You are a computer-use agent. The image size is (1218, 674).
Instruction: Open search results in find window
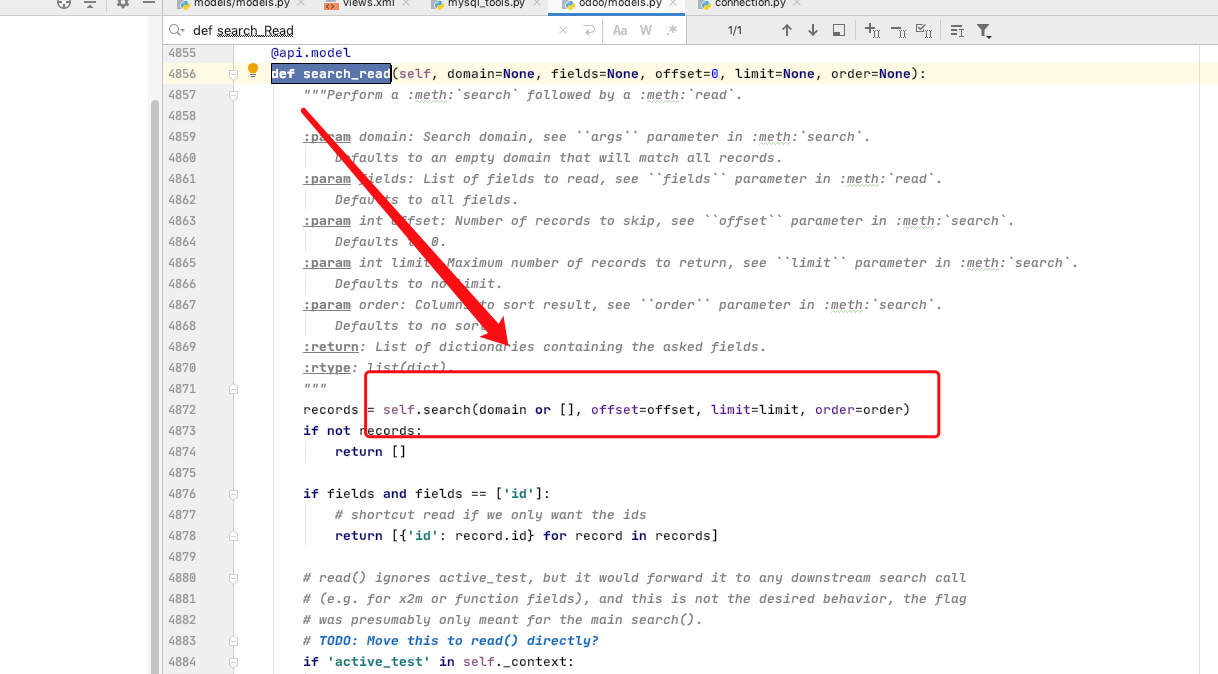click(838, 31)
